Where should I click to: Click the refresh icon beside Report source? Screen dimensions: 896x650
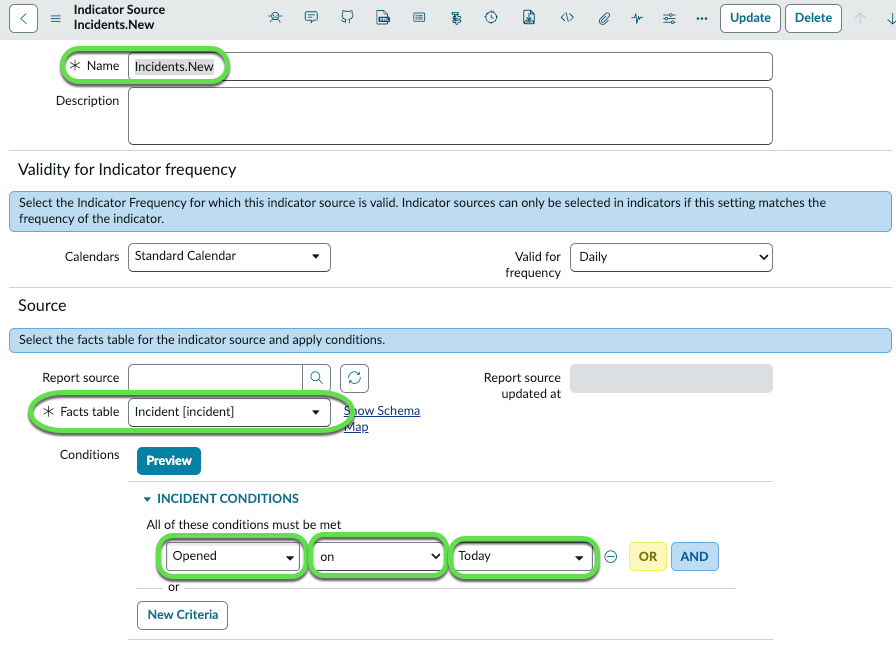(354, 378)
